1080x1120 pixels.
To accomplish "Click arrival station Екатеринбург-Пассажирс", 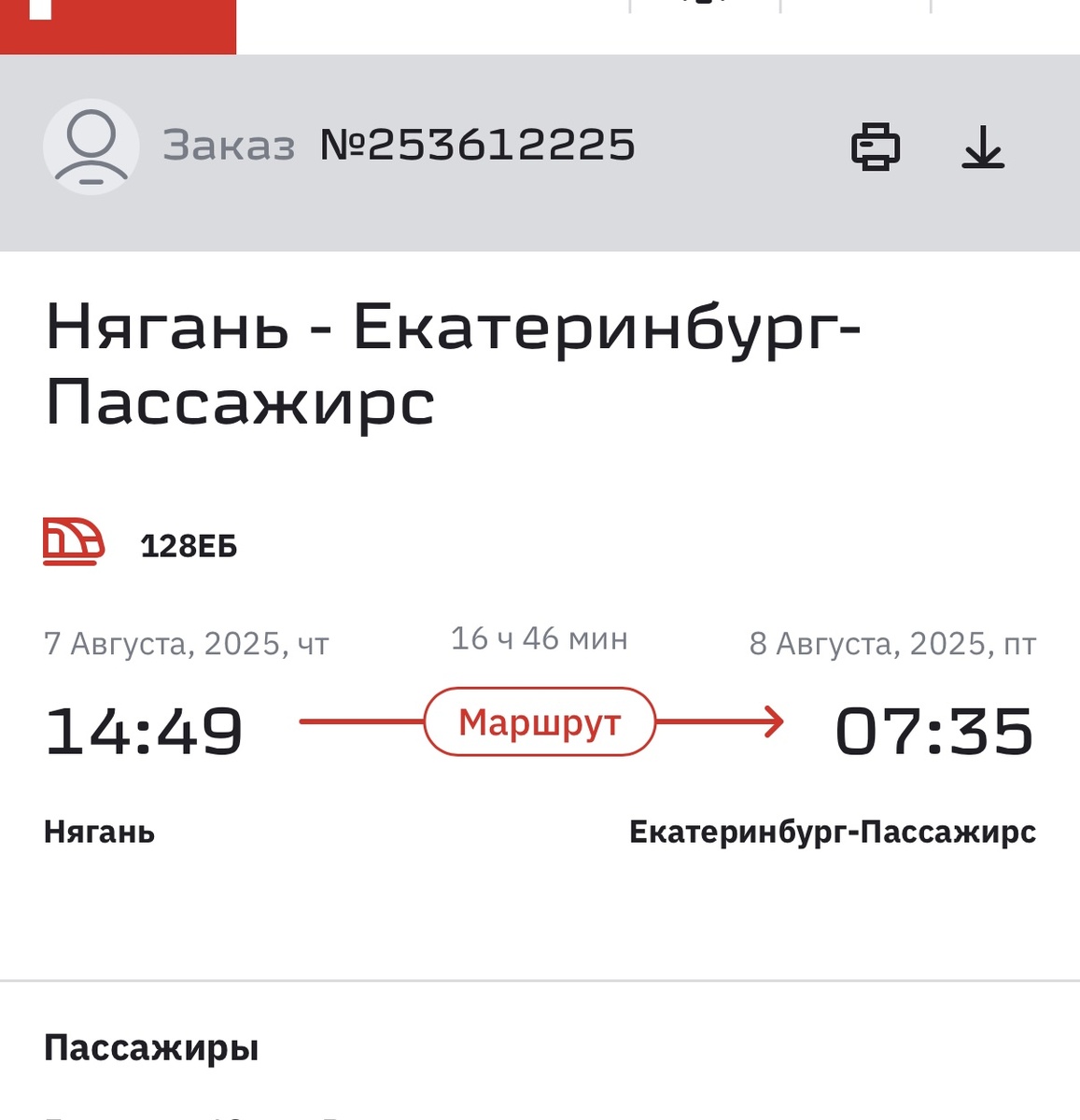I will 832,832.
